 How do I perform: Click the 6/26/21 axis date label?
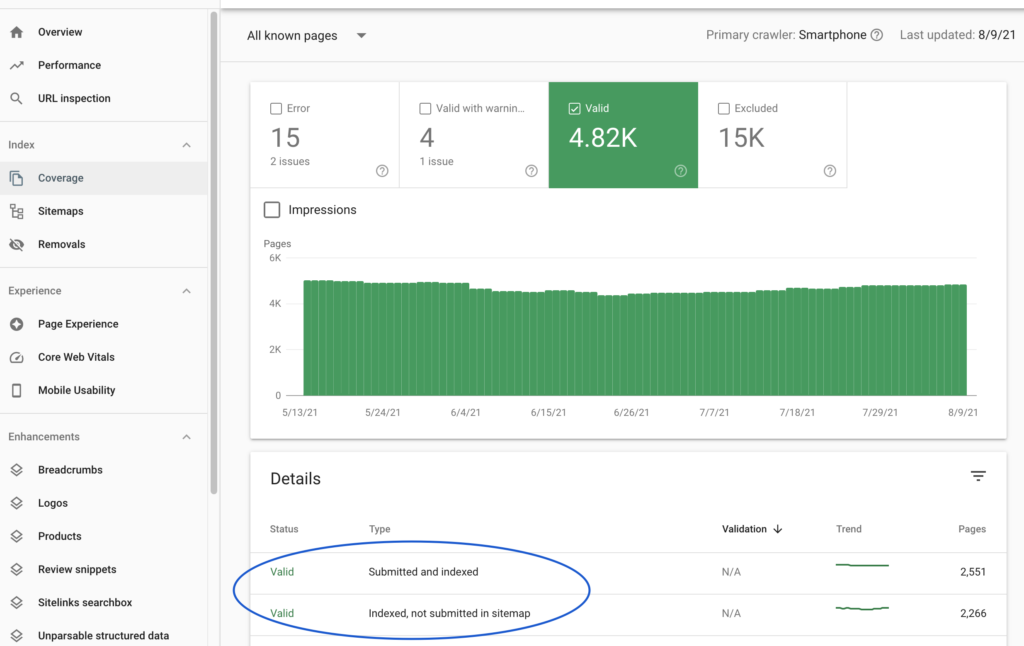[x=631, y=413]
